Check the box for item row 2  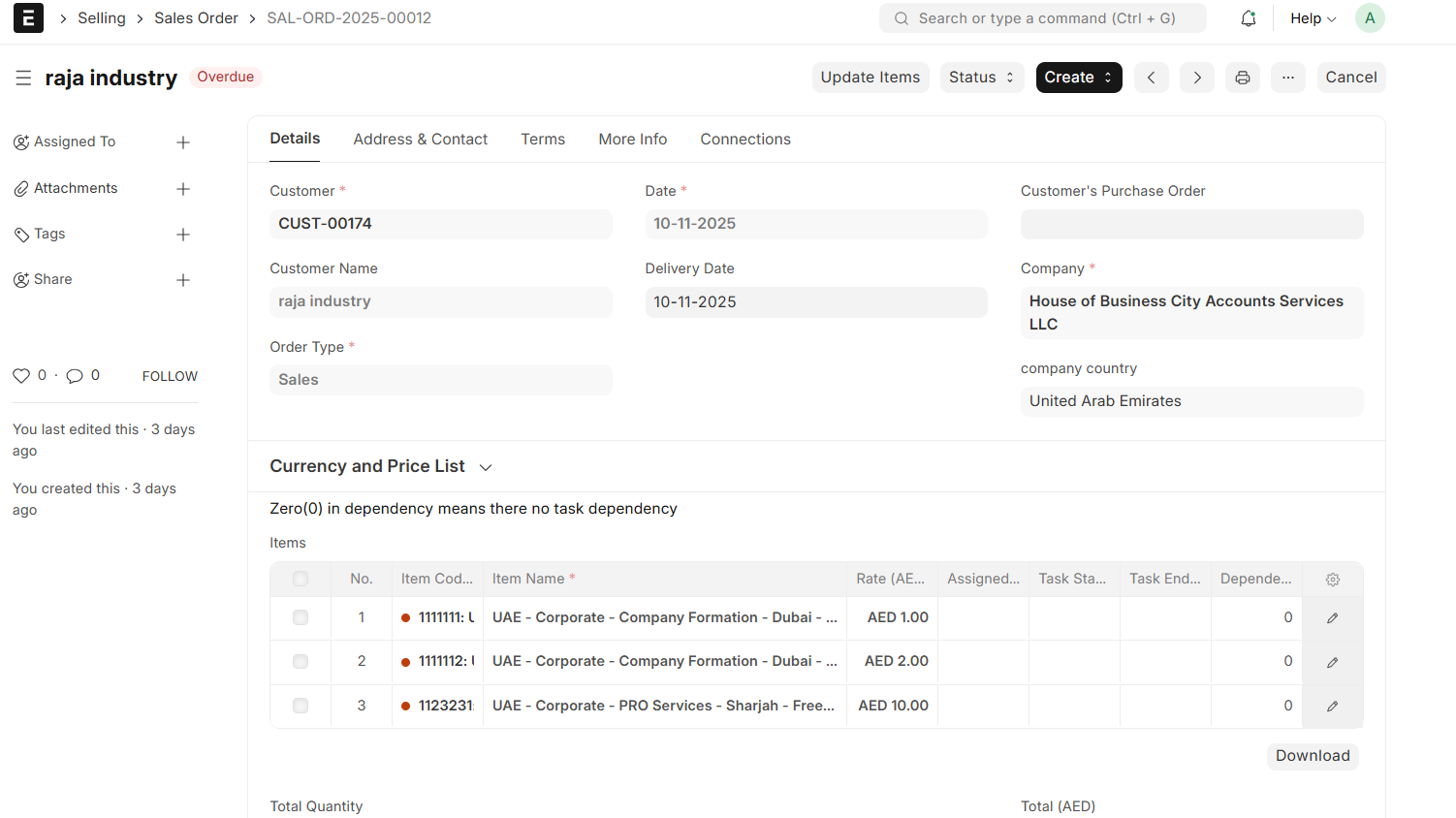(x=301, y=662)
